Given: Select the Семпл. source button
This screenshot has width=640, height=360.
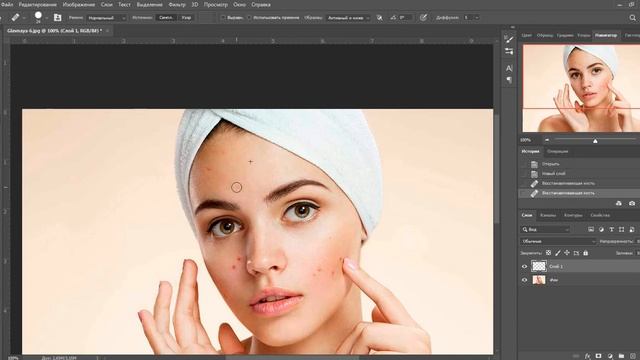Looking at the screenshot, I should [166, 18].
